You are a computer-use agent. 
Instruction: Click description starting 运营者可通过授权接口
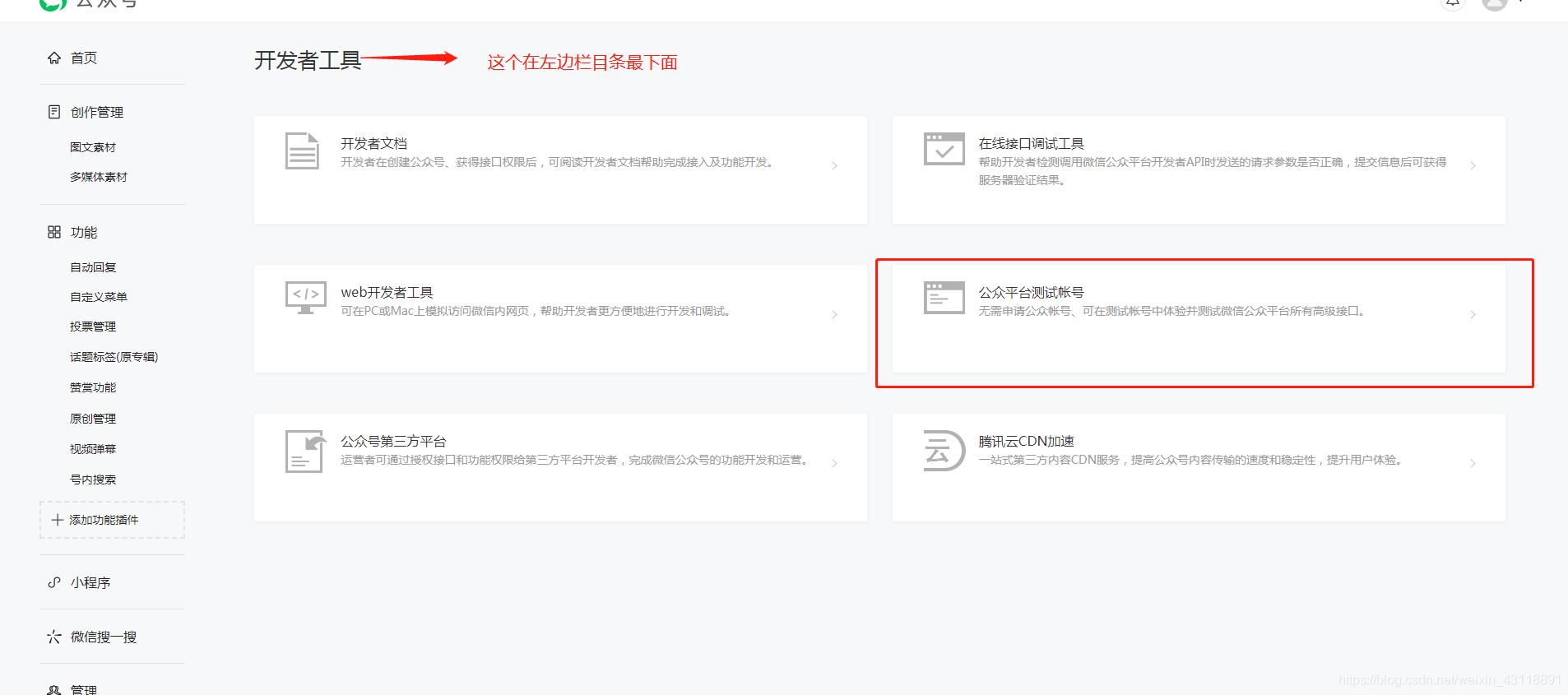pyautogui.click(x=576, y=460)
